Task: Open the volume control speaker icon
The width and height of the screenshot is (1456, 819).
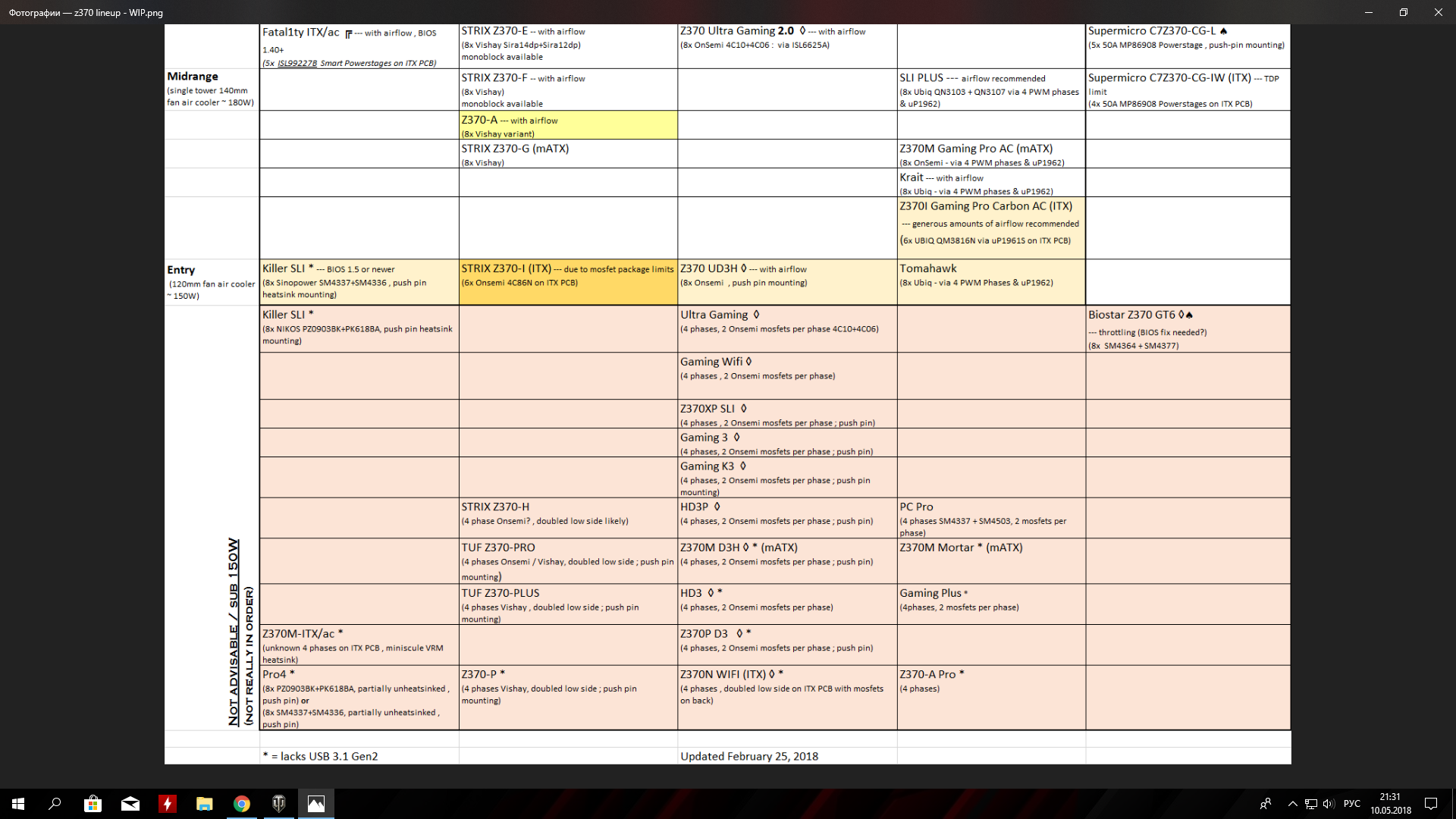Action: coord(1328,804)
